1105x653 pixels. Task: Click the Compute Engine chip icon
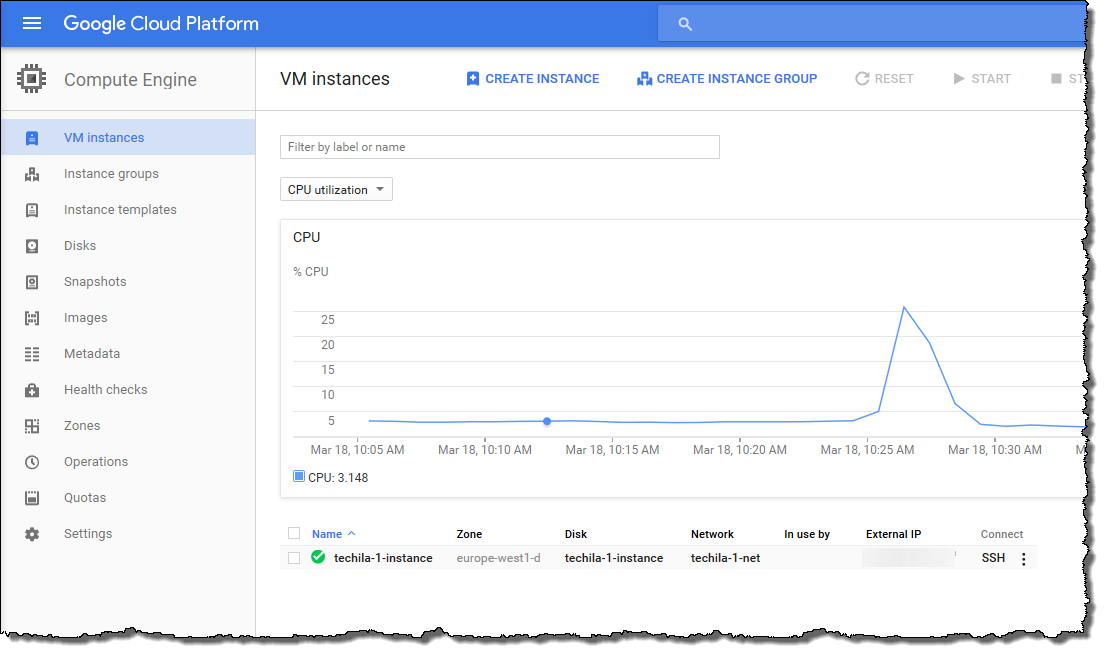(32, 79)
